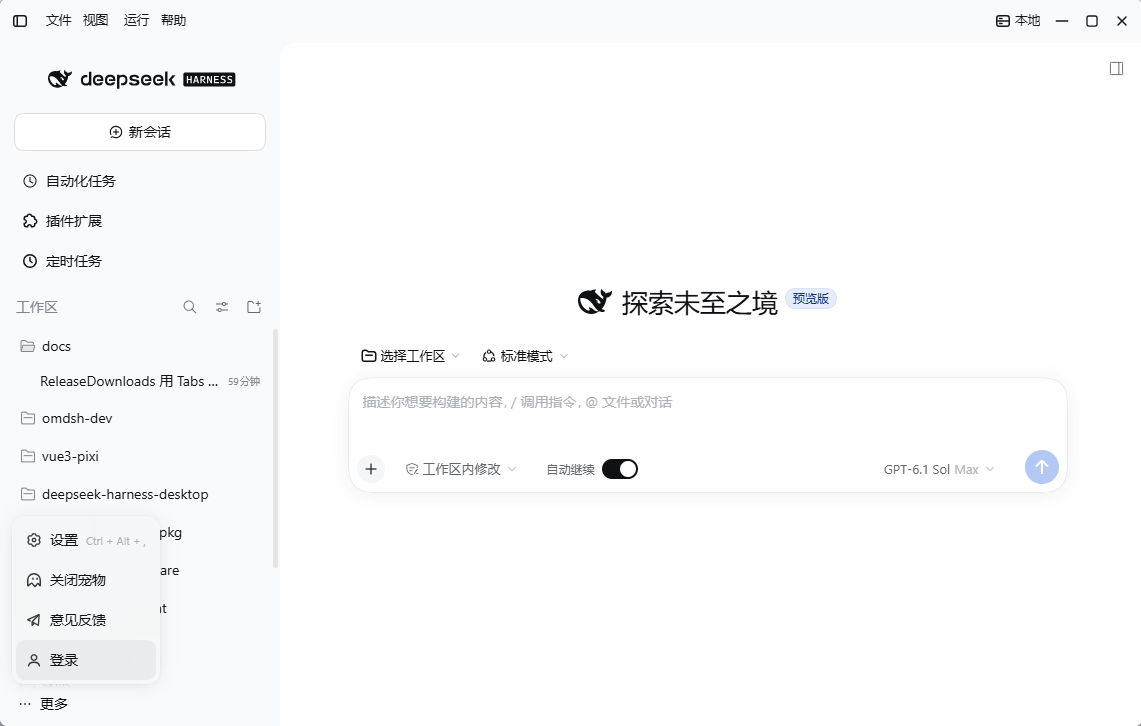This screenshot has height=726, width=1141.
Task: Click the 探索未至之境 headline text
Action: pos(699,303)
